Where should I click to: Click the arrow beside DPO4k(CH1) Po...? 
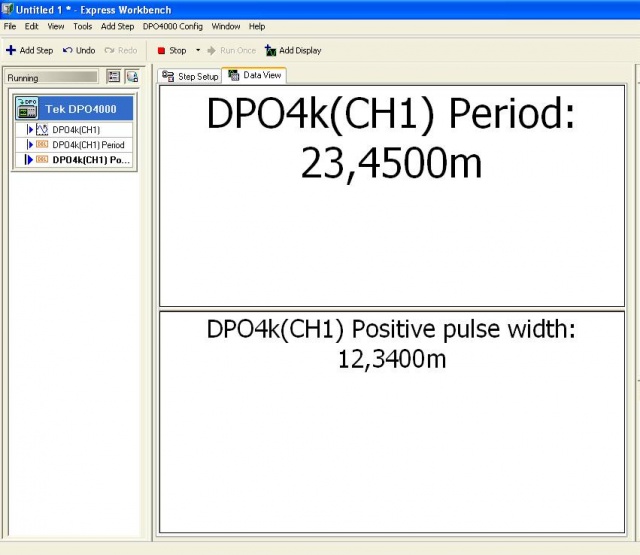tap(29, 160)
